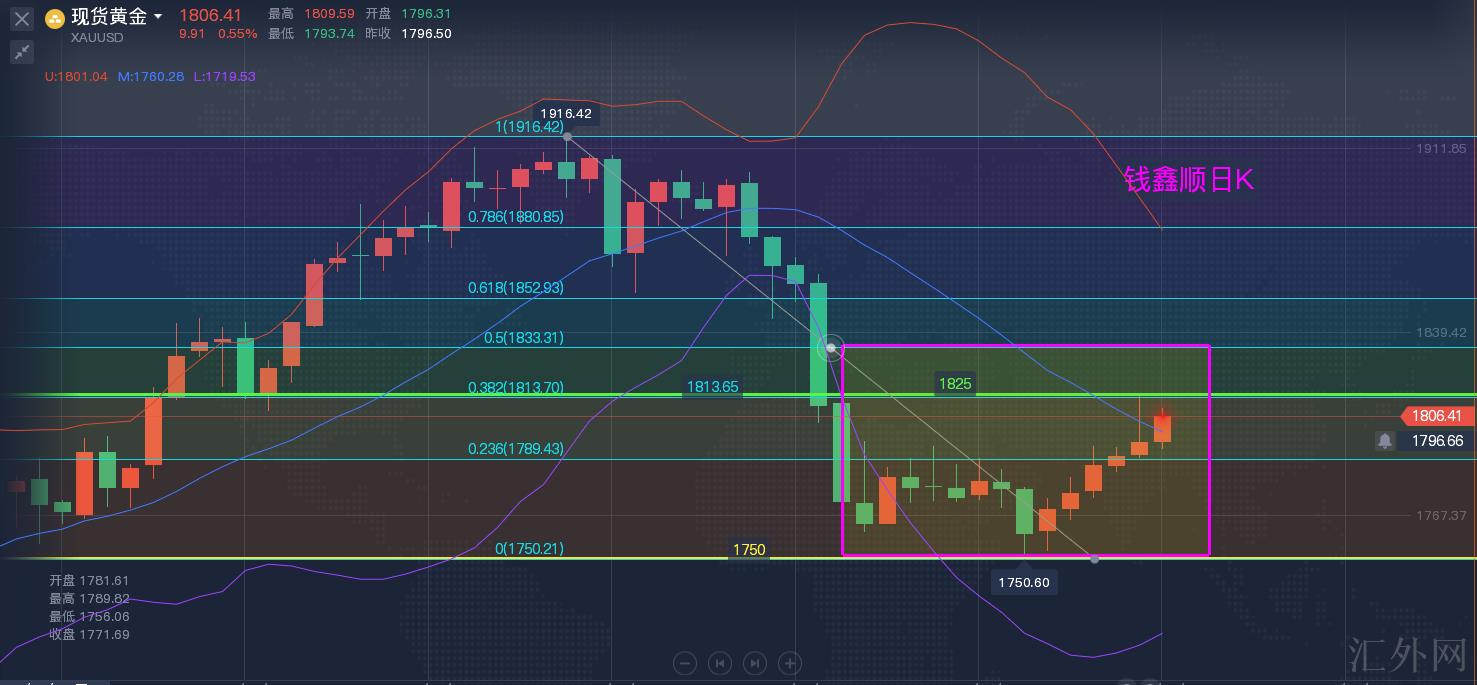This screenshot has width=1477, height=685.
Task: Select the red 1806.41 current price tag
Action: coord(1436,416)
